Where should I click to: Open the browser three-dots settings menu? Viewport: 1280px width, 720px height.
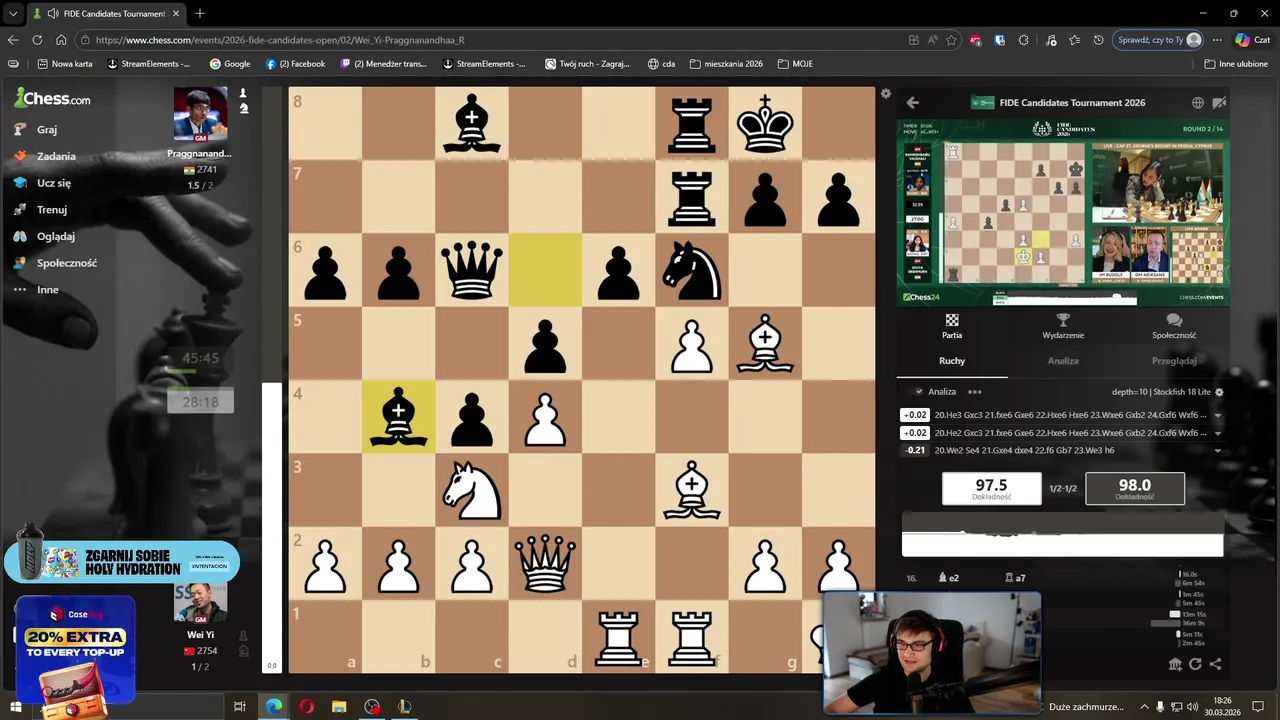(x=1217, y=40)
